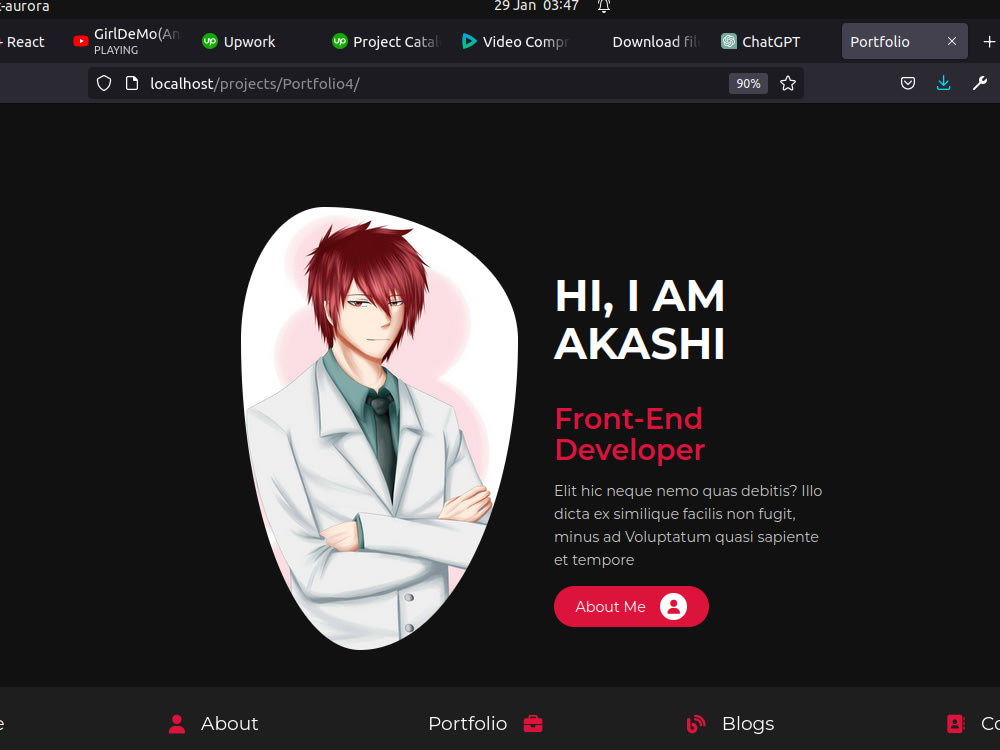Click the Elit hic neque description paragraph
The image size is (1000, 750).
(688, 526)
